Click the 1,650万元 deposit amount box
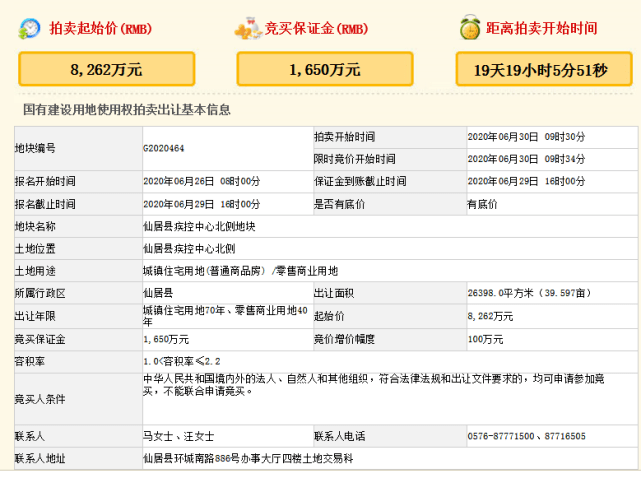This screenshot has width=641, height=478. (x=324, y=69)
